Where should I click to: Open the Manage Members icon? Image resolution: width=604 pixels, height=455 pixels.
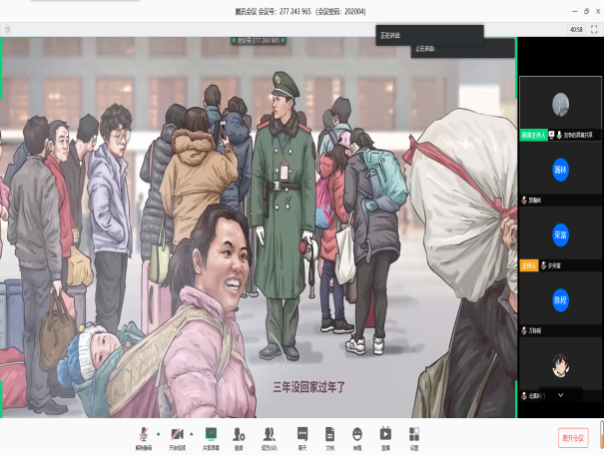coord(269,433)
